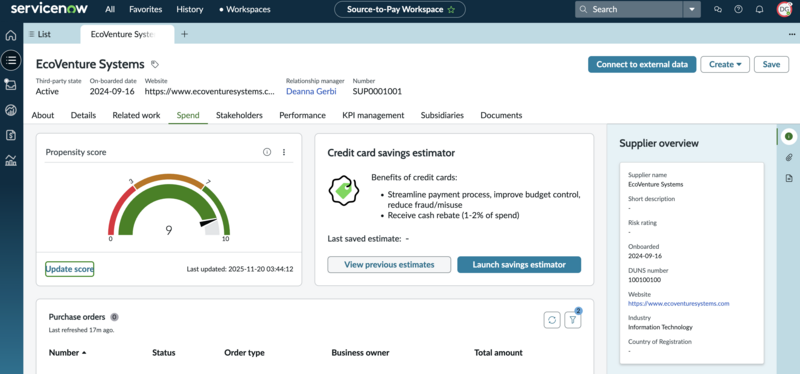Switch to the About tab

pos(43,115)
